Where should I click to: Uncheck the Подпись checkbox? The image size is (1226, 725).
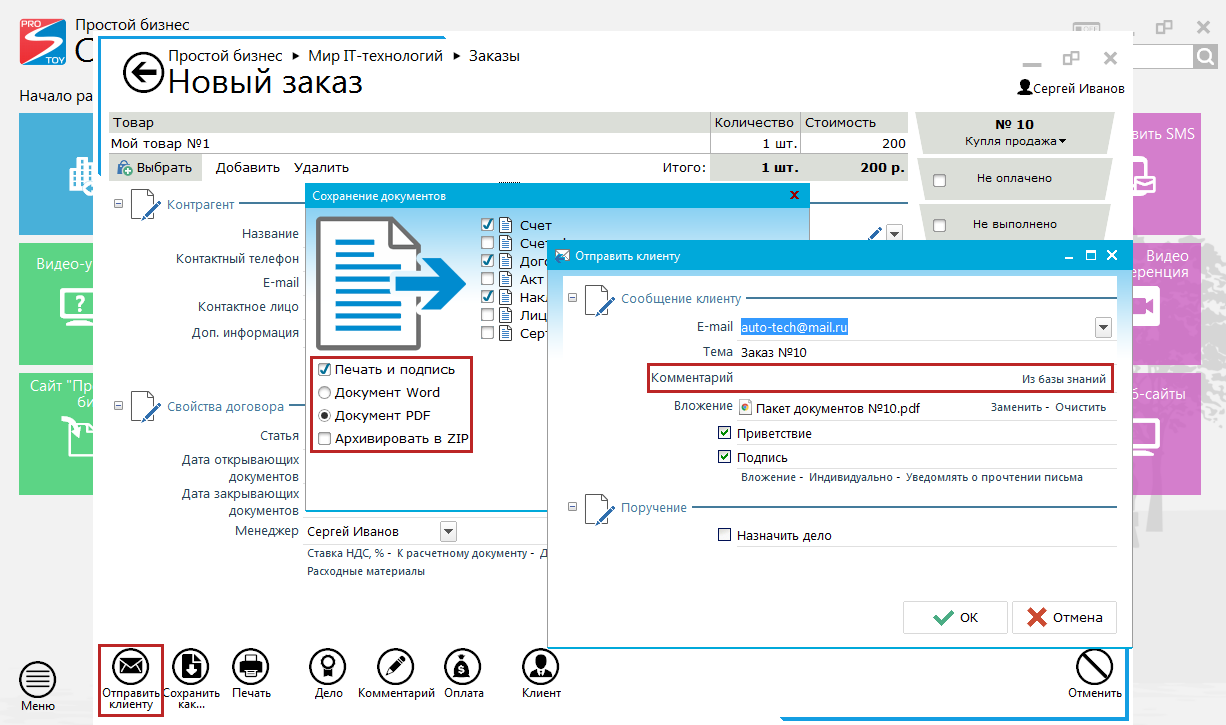[725, 457]
